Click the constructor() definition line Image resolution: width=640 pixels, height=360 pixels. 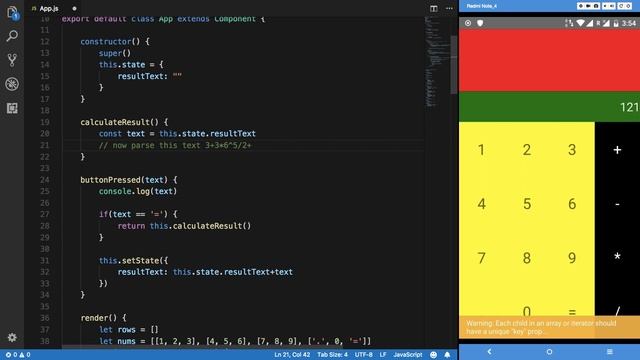pos(115,42)
